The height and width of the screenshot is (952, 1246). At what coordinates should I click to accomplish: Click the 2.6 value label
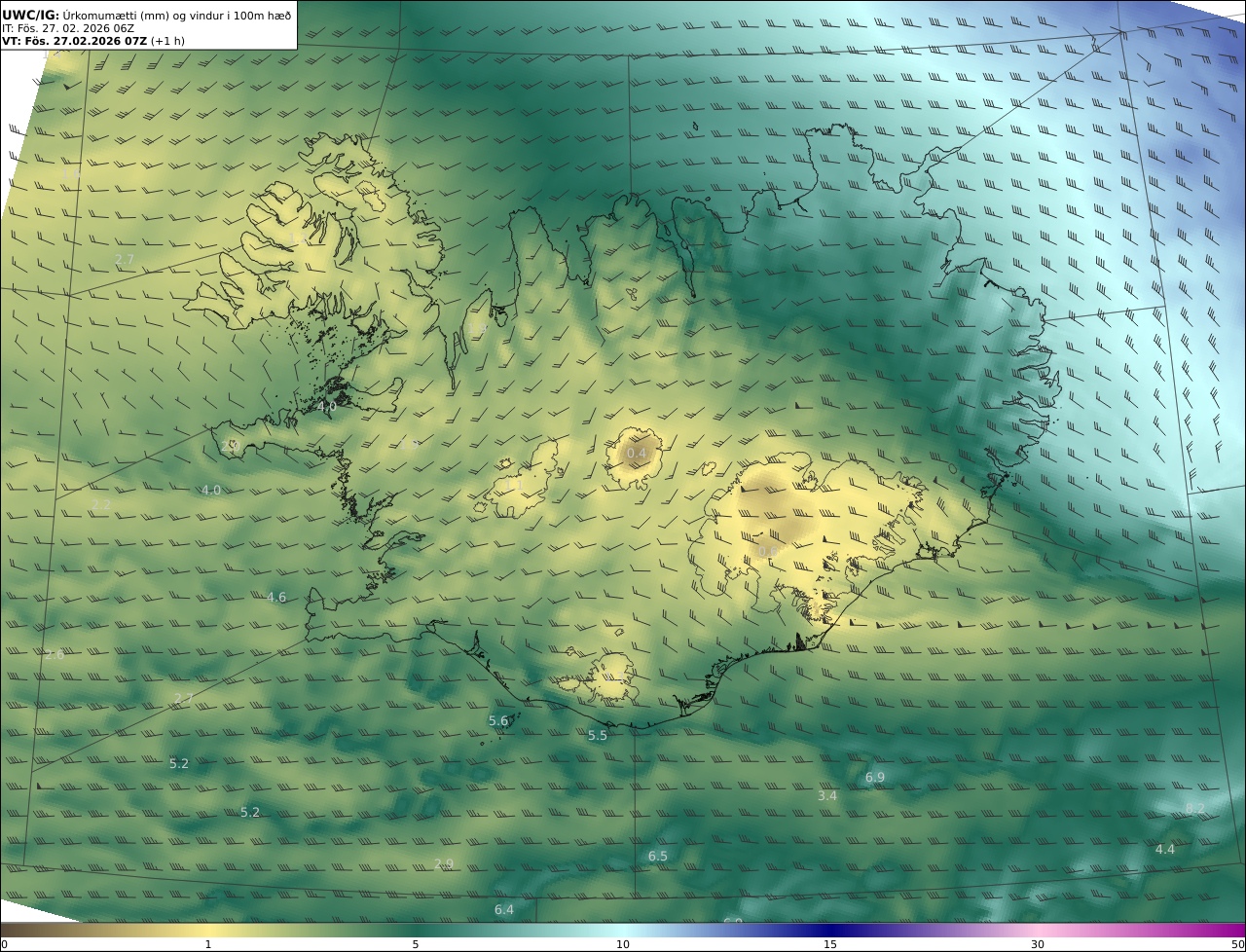click(55, 654)
